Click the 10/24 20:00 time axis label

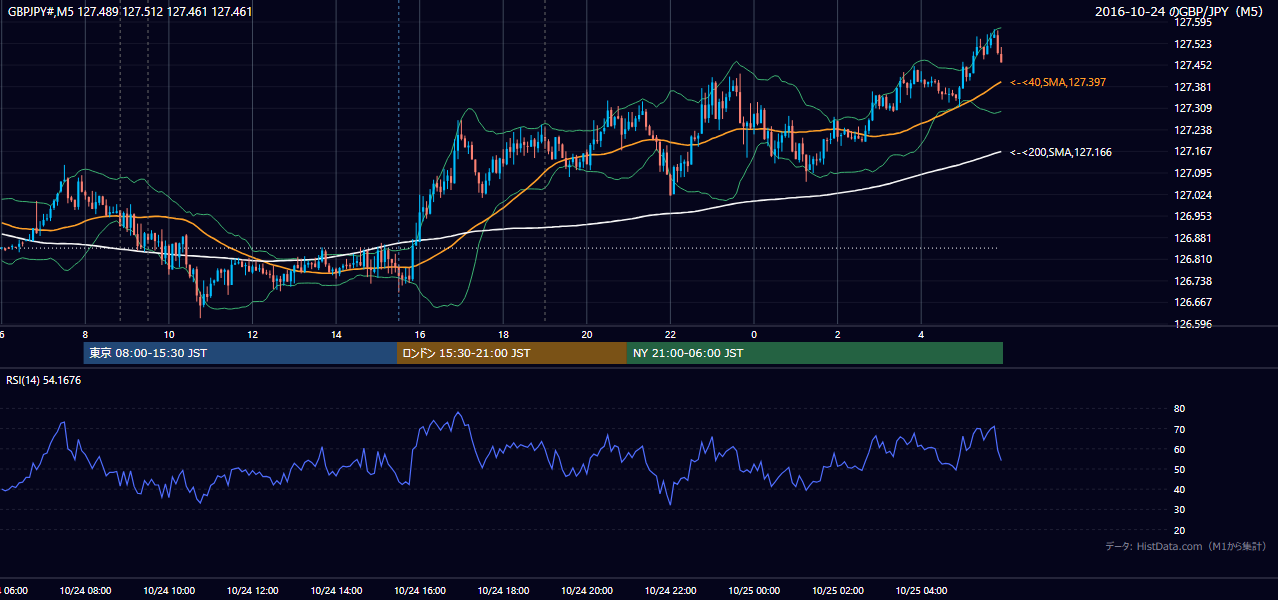pyautogui.click(x=587, y=590)
